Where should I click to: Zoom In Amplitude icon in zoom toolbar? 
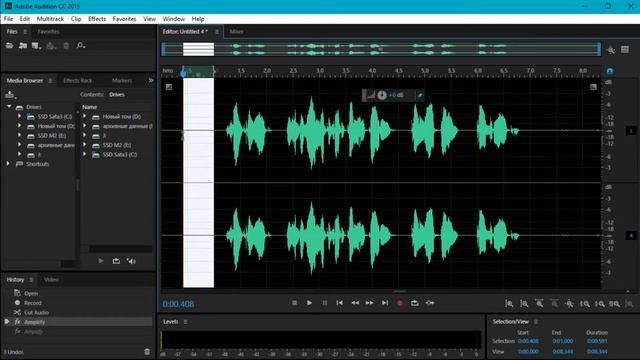[509, 304]
